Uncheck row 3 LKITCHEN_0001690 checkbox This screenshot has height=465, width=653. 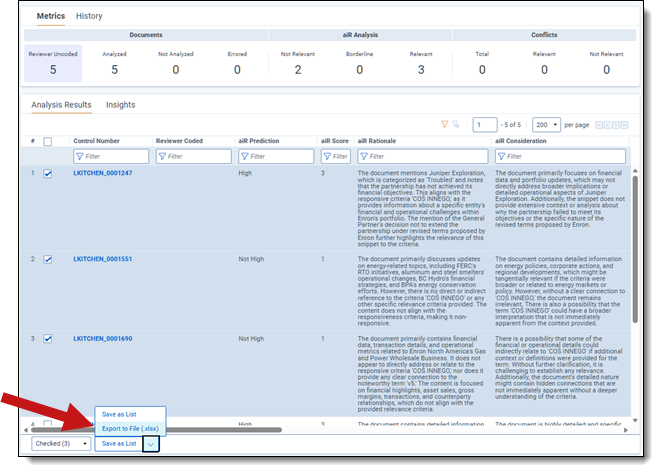[48, 339]
